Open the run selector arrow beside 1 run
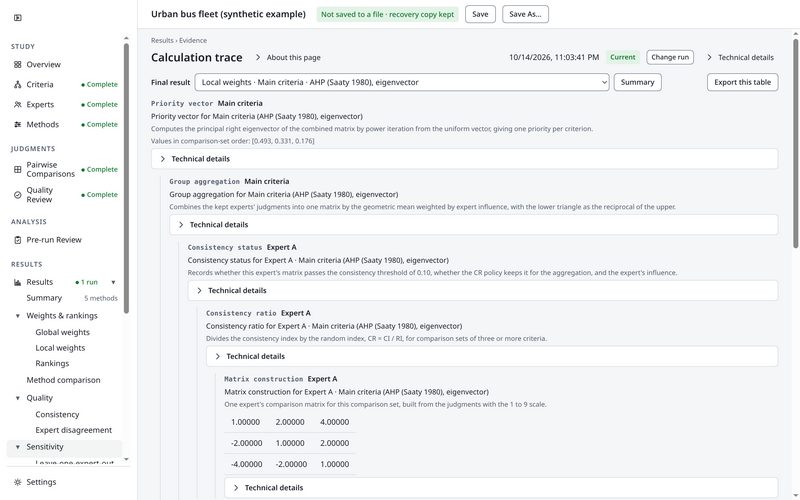Image resolution: width=800 pixels, height=500 pixels. click(113, 282)
